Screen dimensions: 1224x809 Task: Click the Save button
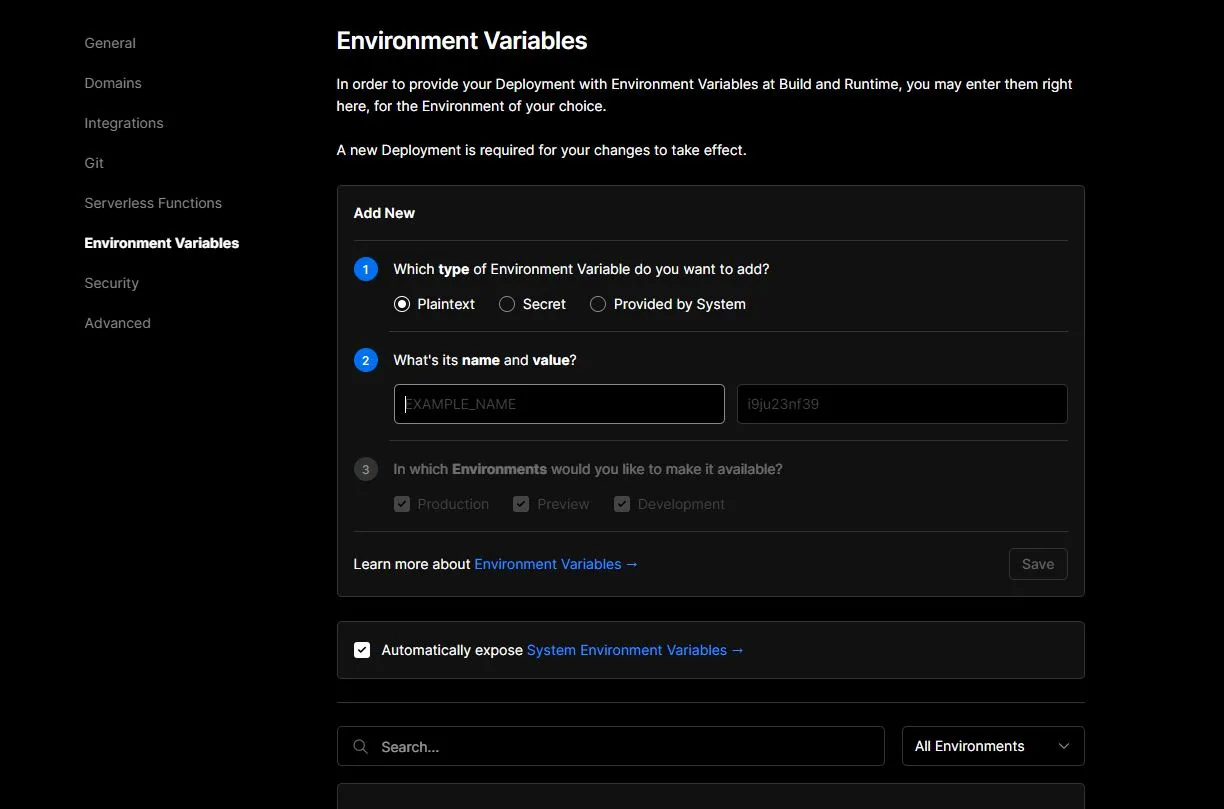coord(1037,564)
